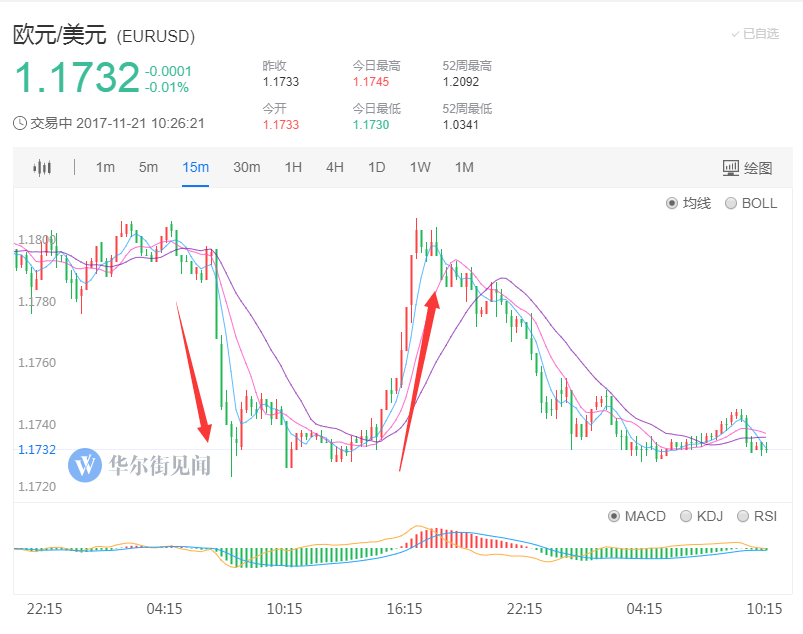Screen dimensions: 803x634
Task: Select the 15m timeframe tab
Action: [x=196, y=167]
